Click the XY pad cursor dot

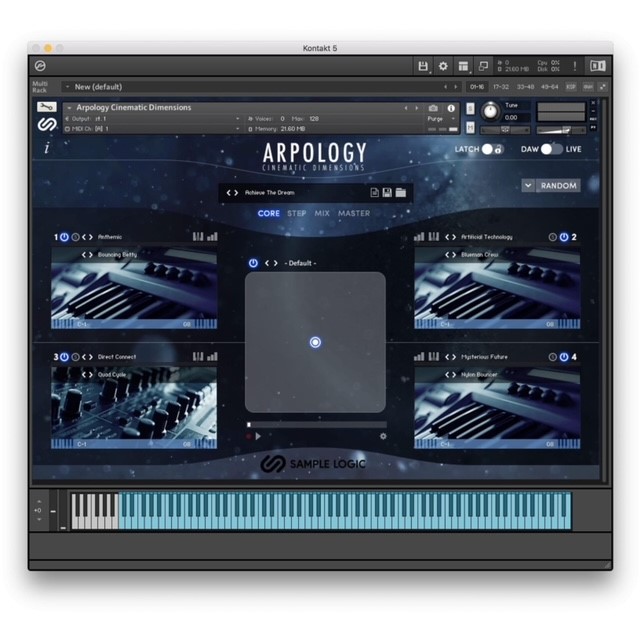315,342
